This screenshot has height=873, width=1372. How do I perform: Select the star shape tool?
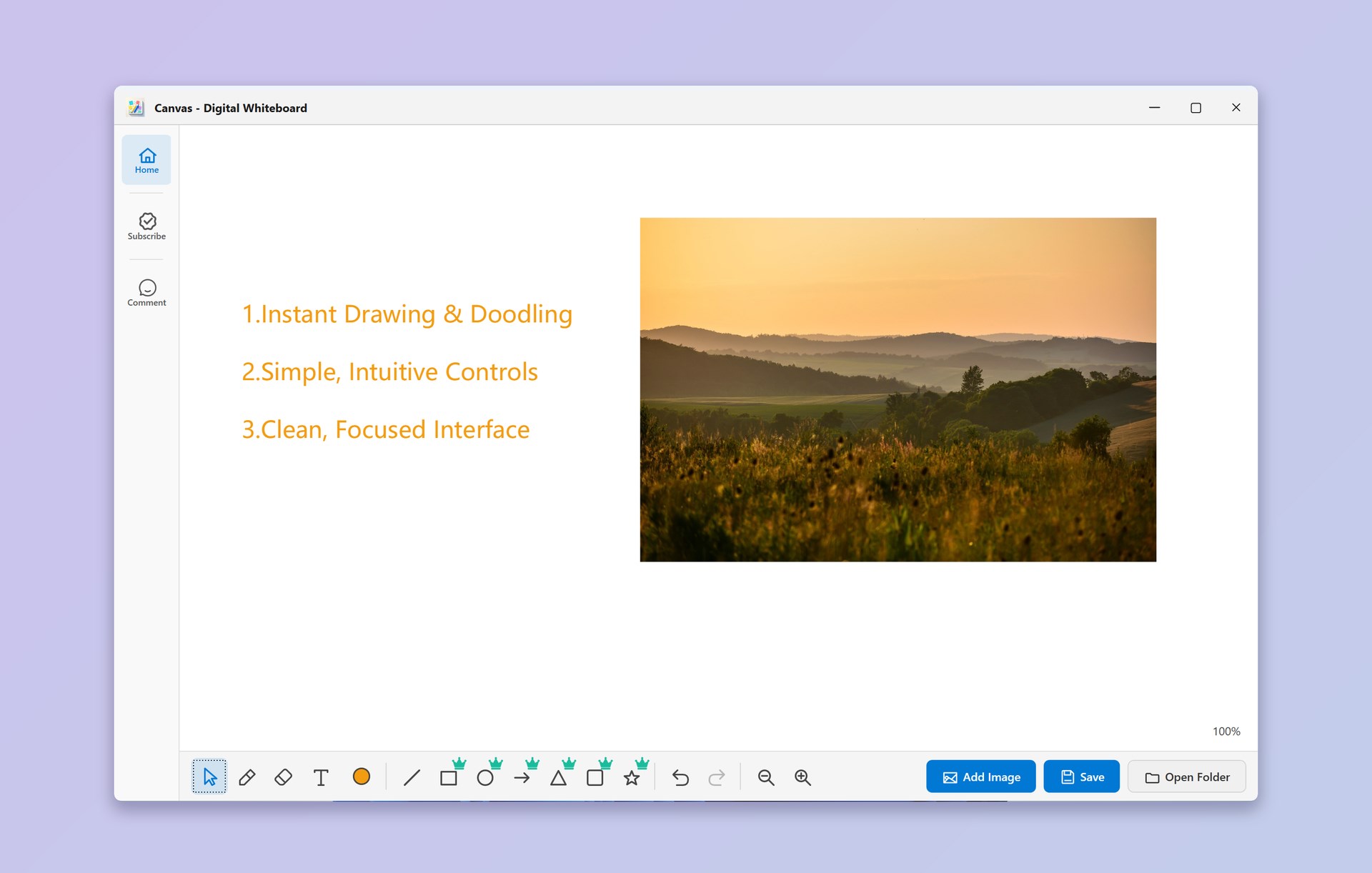[x=632, y=777]
